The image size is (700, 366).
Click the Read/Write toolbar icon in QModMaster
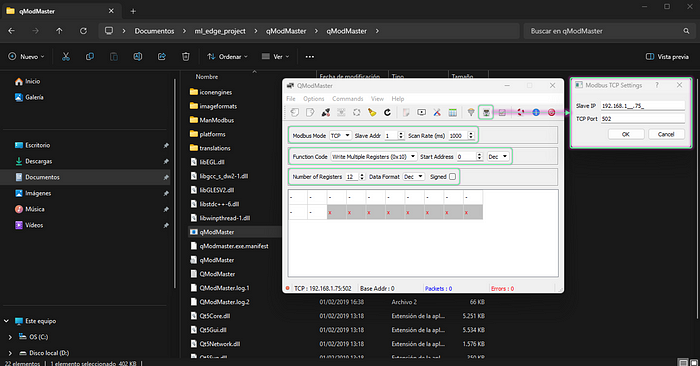point(341,112)
